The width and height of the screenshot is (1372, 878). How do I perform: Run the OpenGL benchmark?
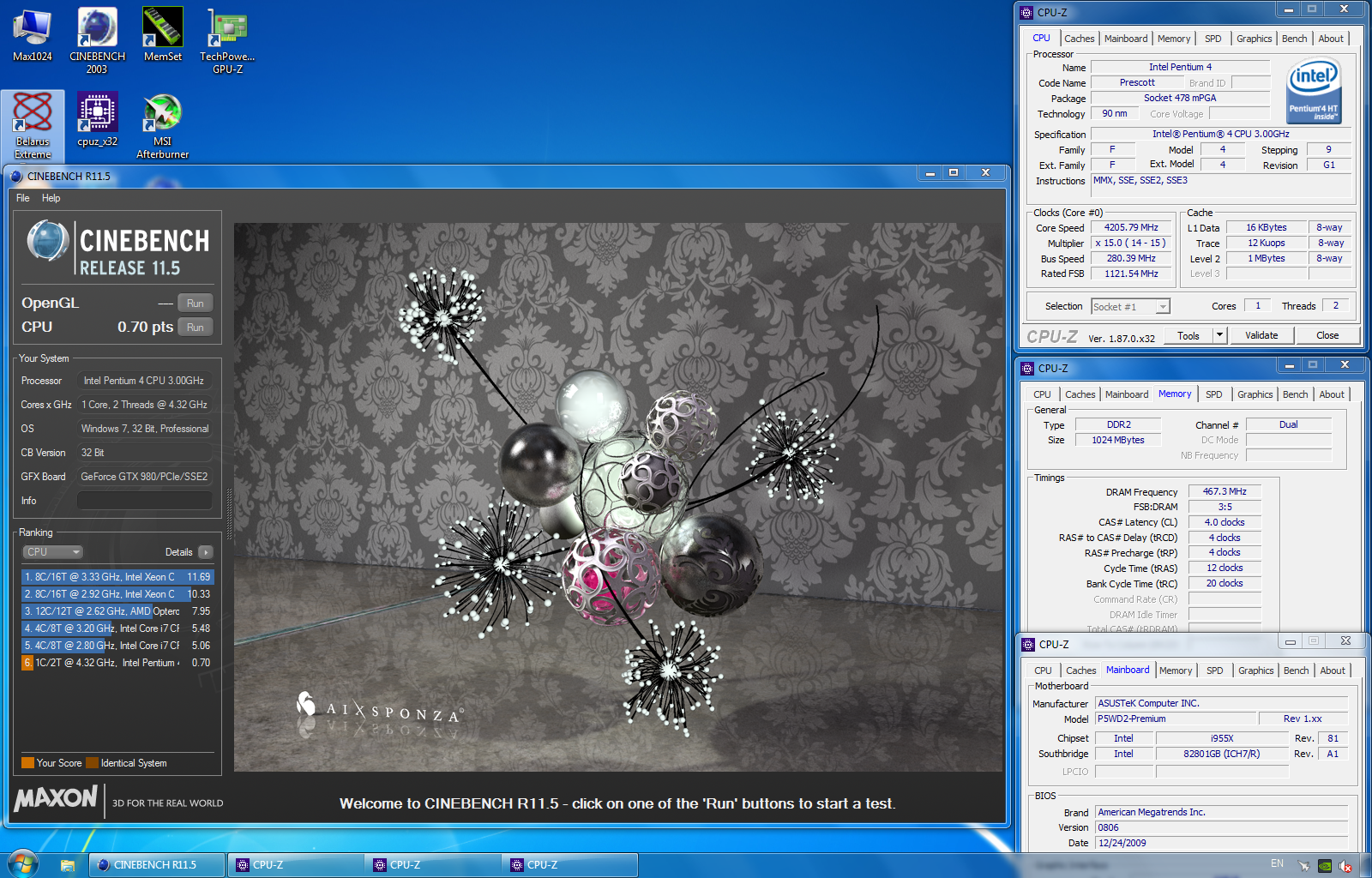[x=196, y=304]
